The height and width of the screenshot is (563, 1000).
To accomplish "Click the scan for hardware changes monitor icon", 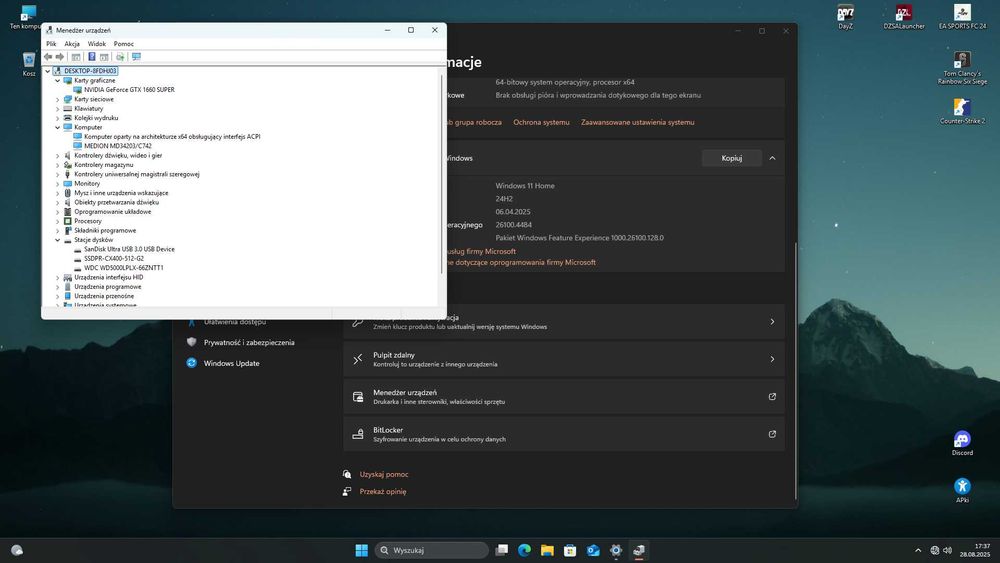I will [136, 57].
